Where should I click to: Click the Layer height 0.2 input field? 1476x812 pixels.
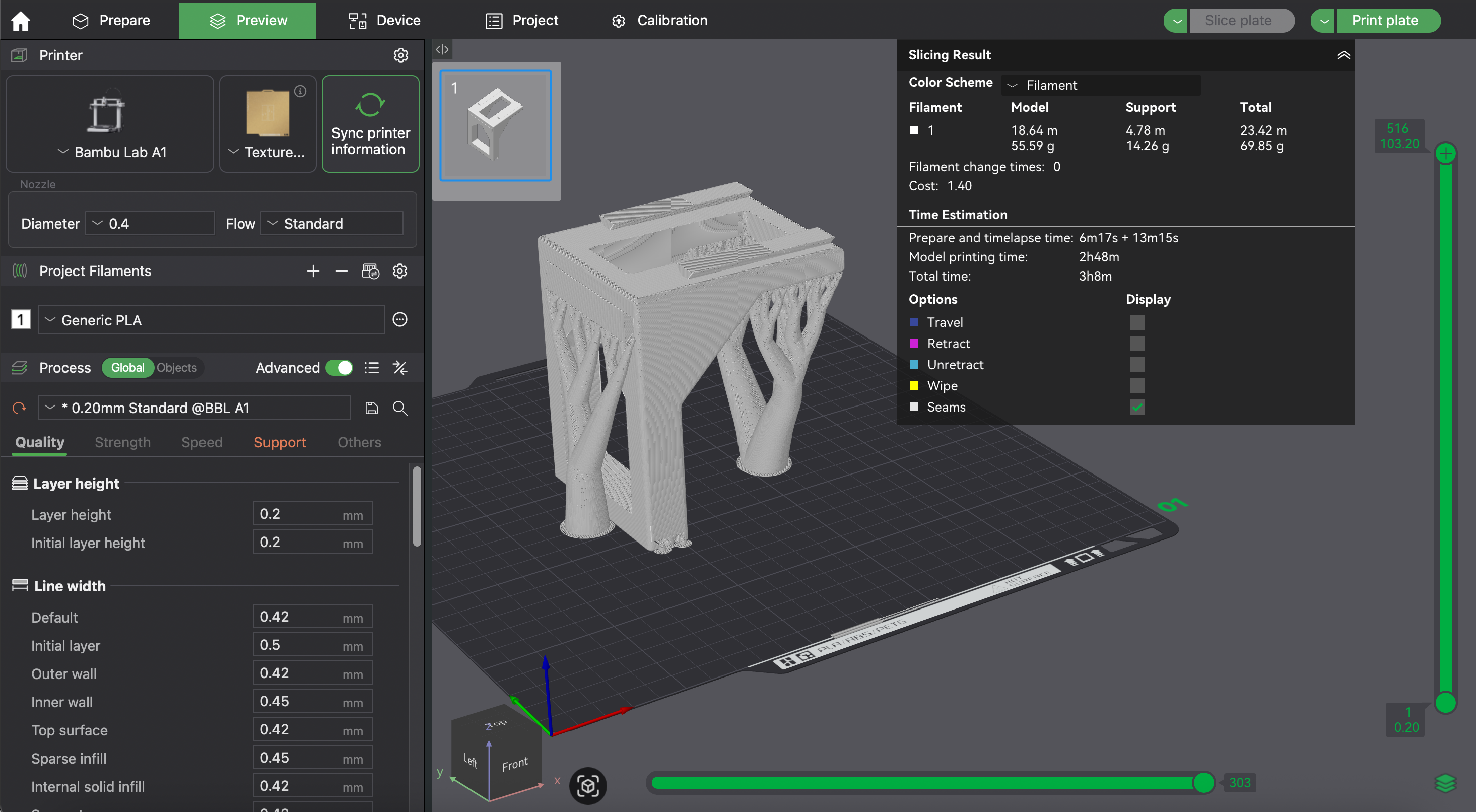[313, 514]
